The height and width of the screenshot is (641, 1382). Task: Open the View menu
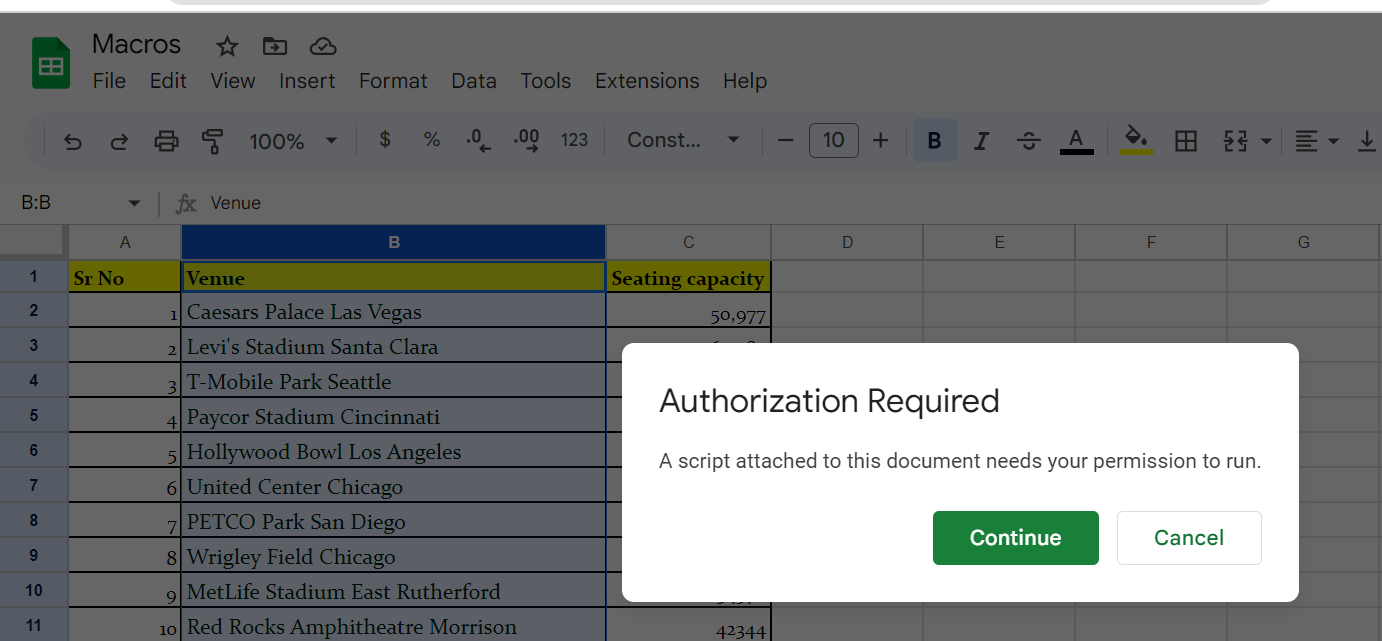click(x=233, y=81)
